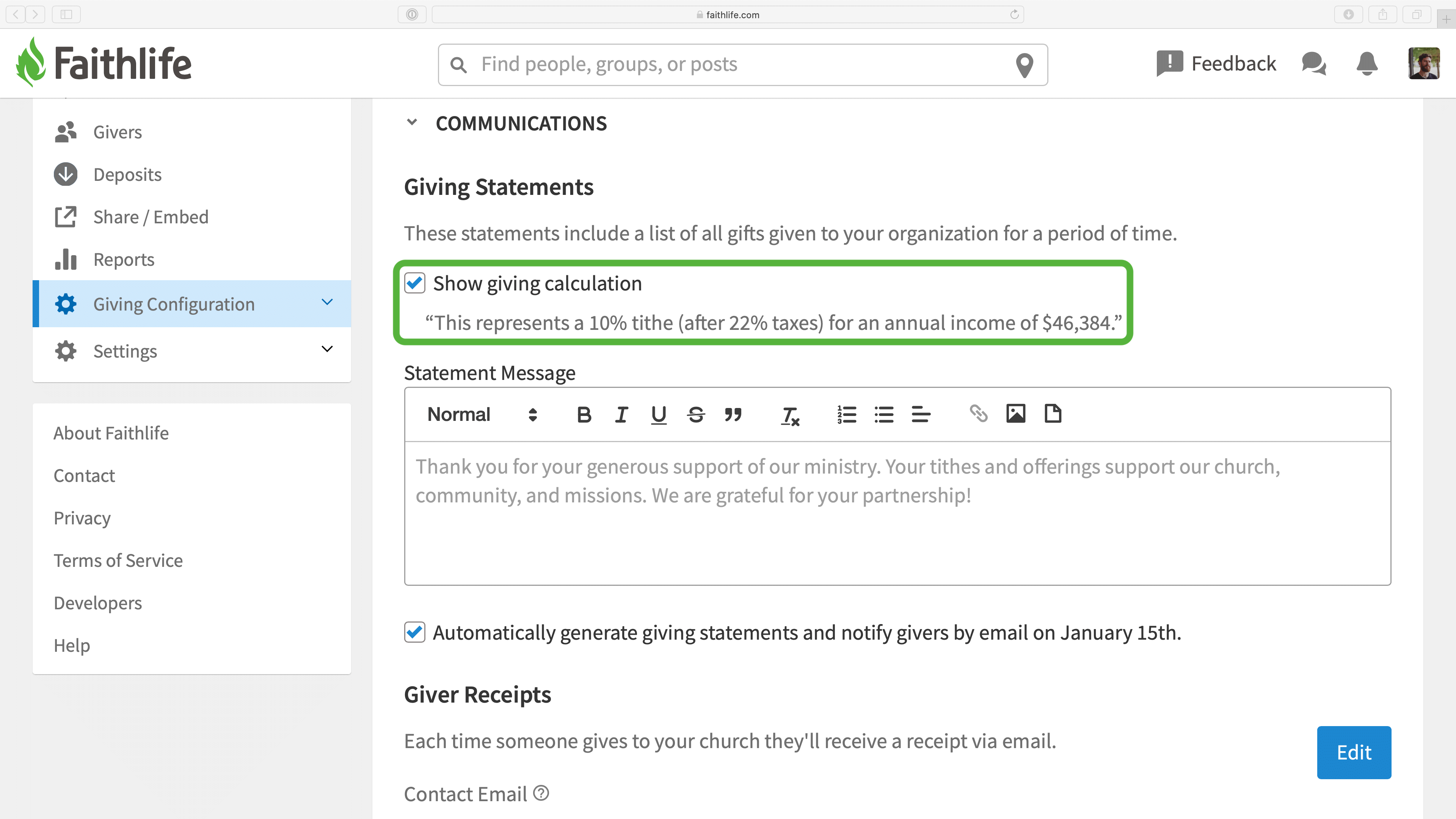
Task: Attach a file document icon
Action: 1053,414
